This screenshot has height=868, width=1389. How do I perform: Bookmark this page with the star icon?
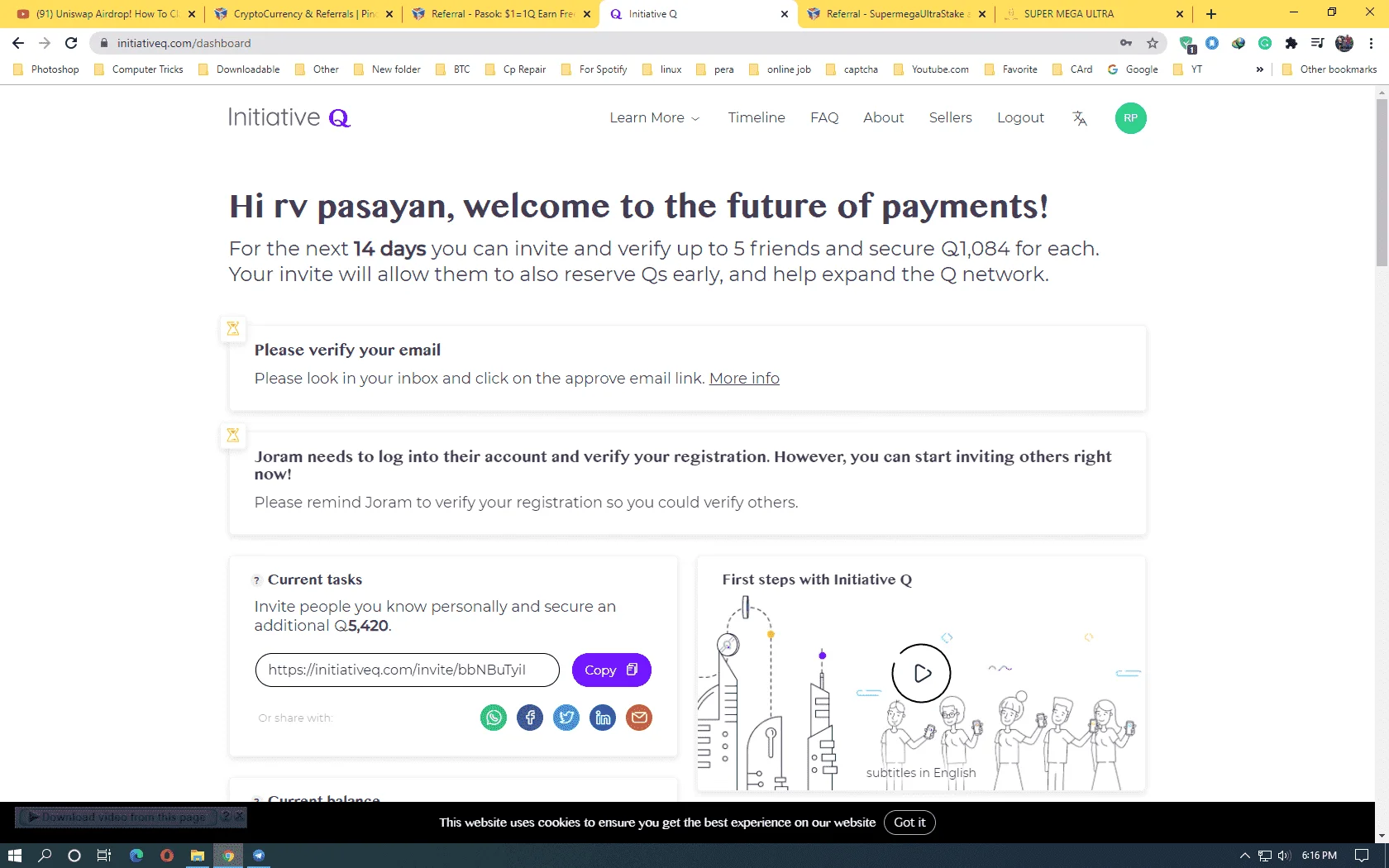(1153, 43)
